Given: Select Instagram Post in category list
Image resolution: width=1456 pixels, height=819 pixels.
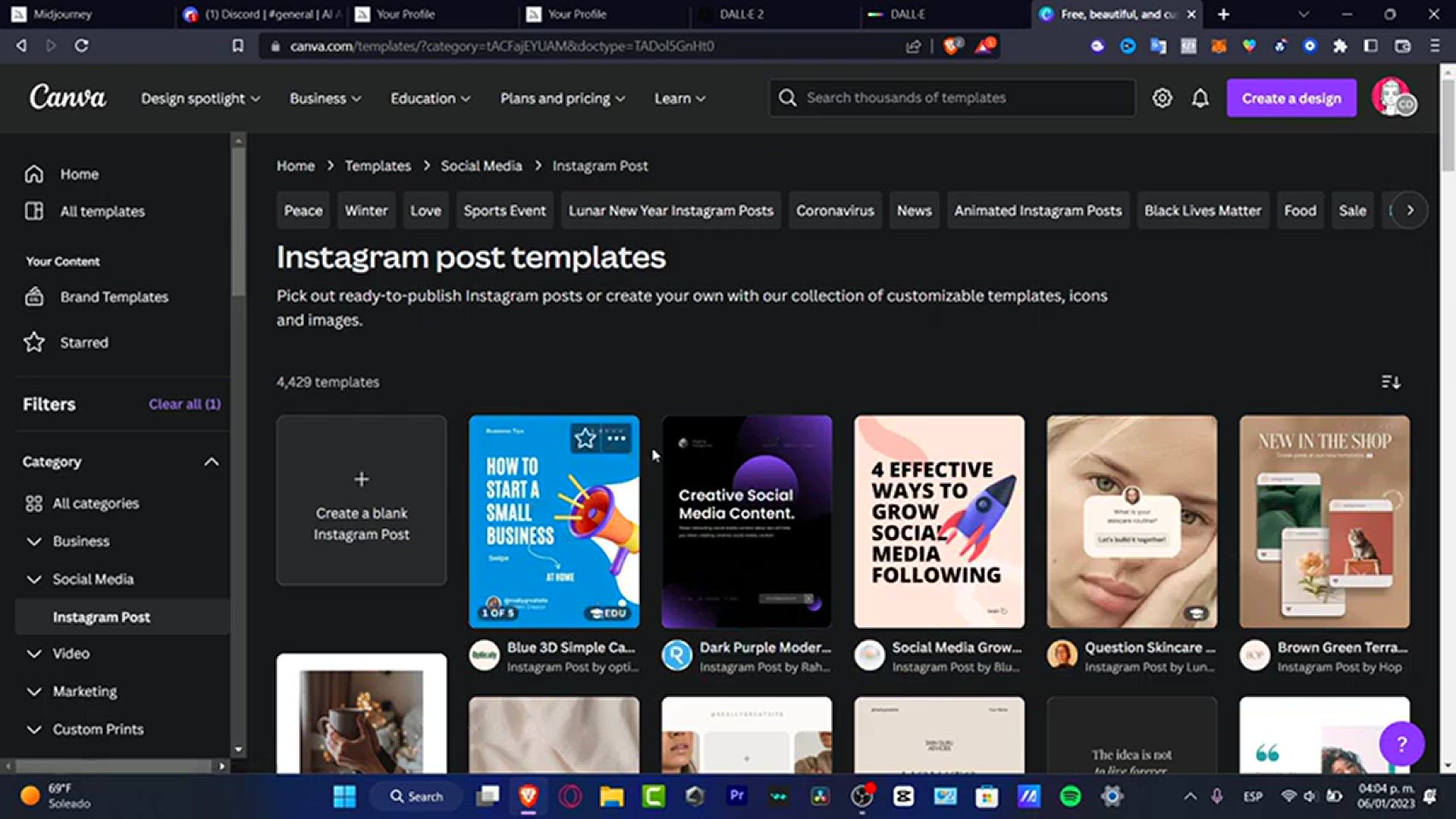Looking at the screenshot, I should pos(122,617).
